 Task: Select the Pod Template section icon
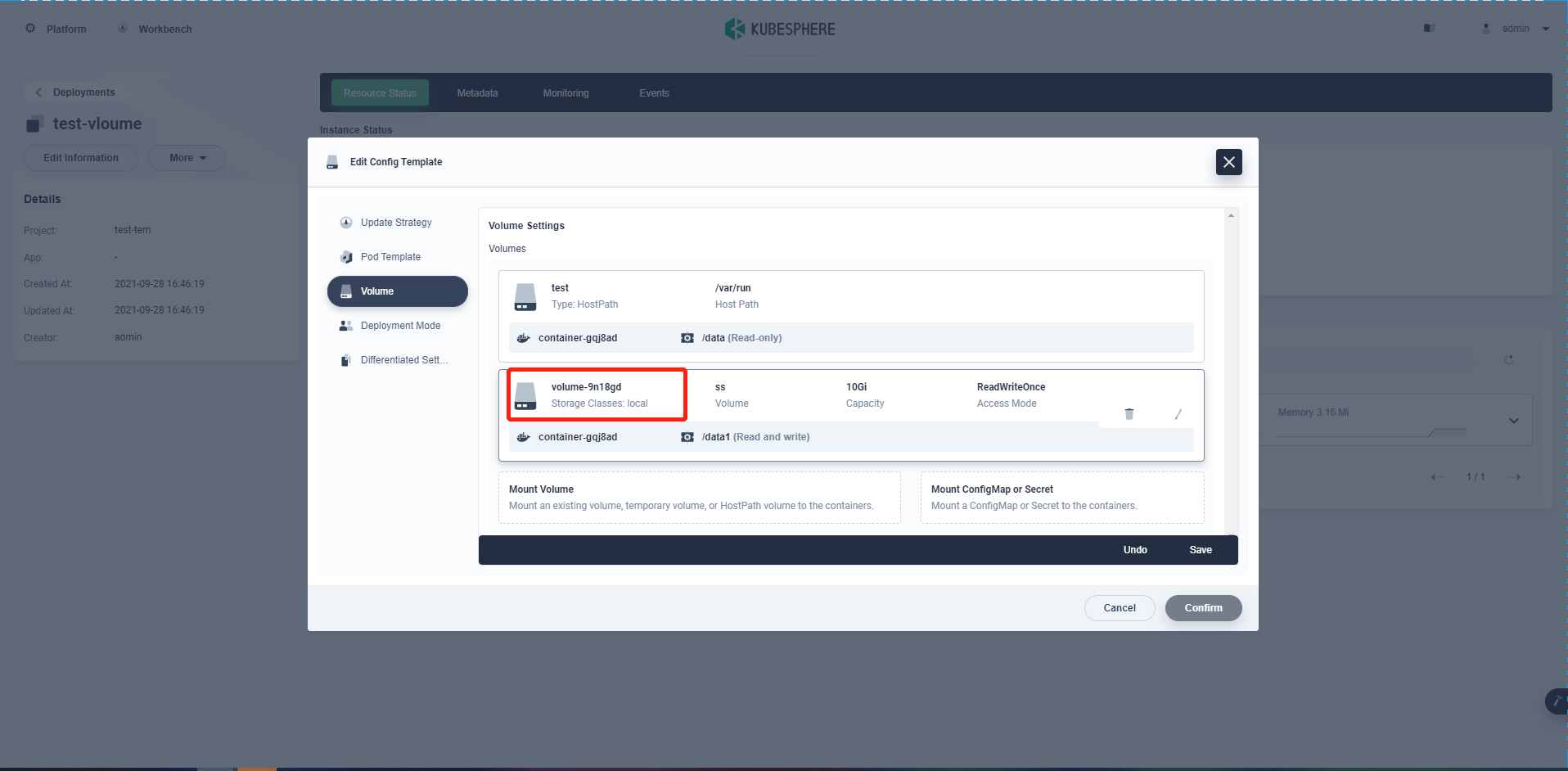point(345,256)
